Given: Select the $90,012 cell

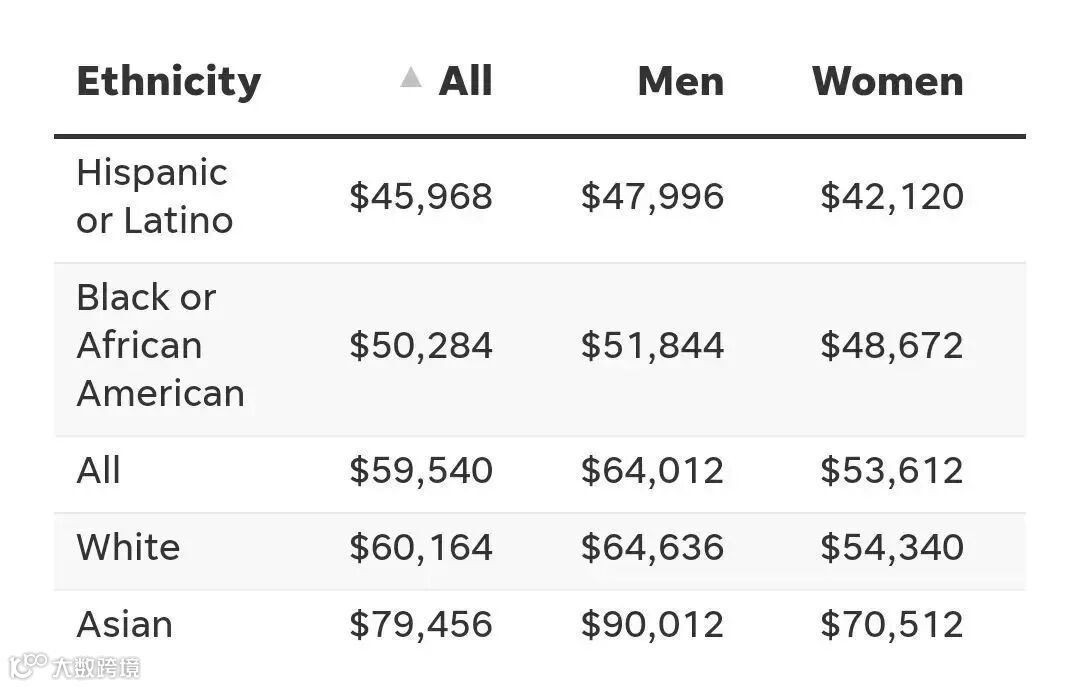Looking at the screenshot, I should 652,624.
